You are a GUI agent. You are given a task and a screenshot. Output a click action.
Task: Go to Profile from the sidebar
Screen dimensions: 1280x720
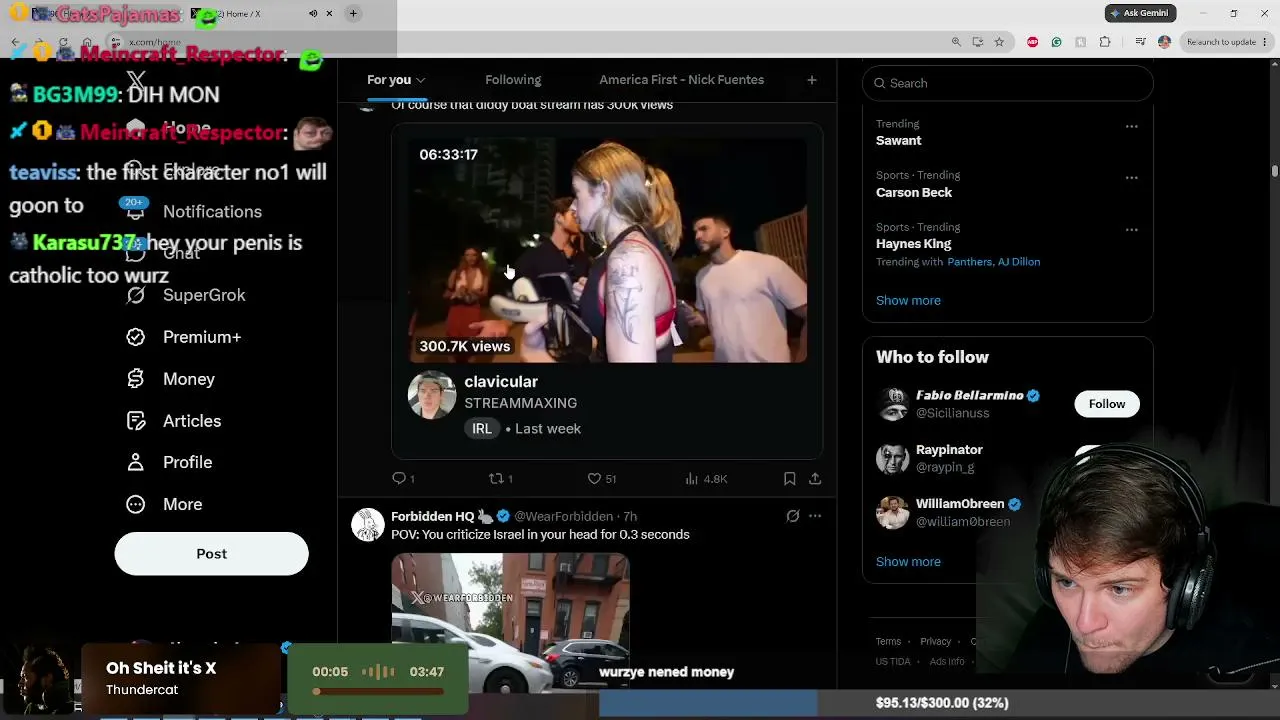tap(170, 462)
